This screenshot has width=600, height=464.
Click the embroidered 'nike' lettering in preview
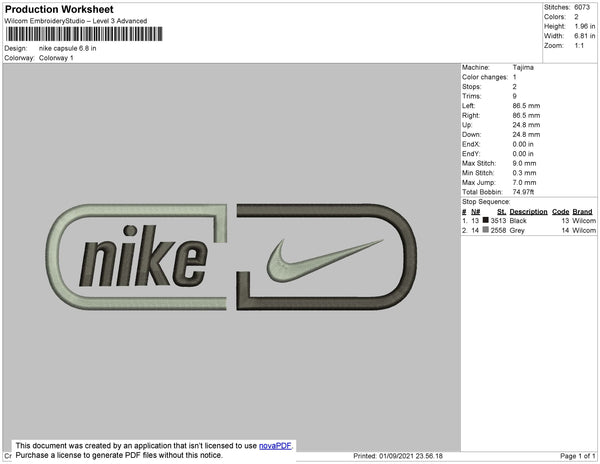point(143,256)
